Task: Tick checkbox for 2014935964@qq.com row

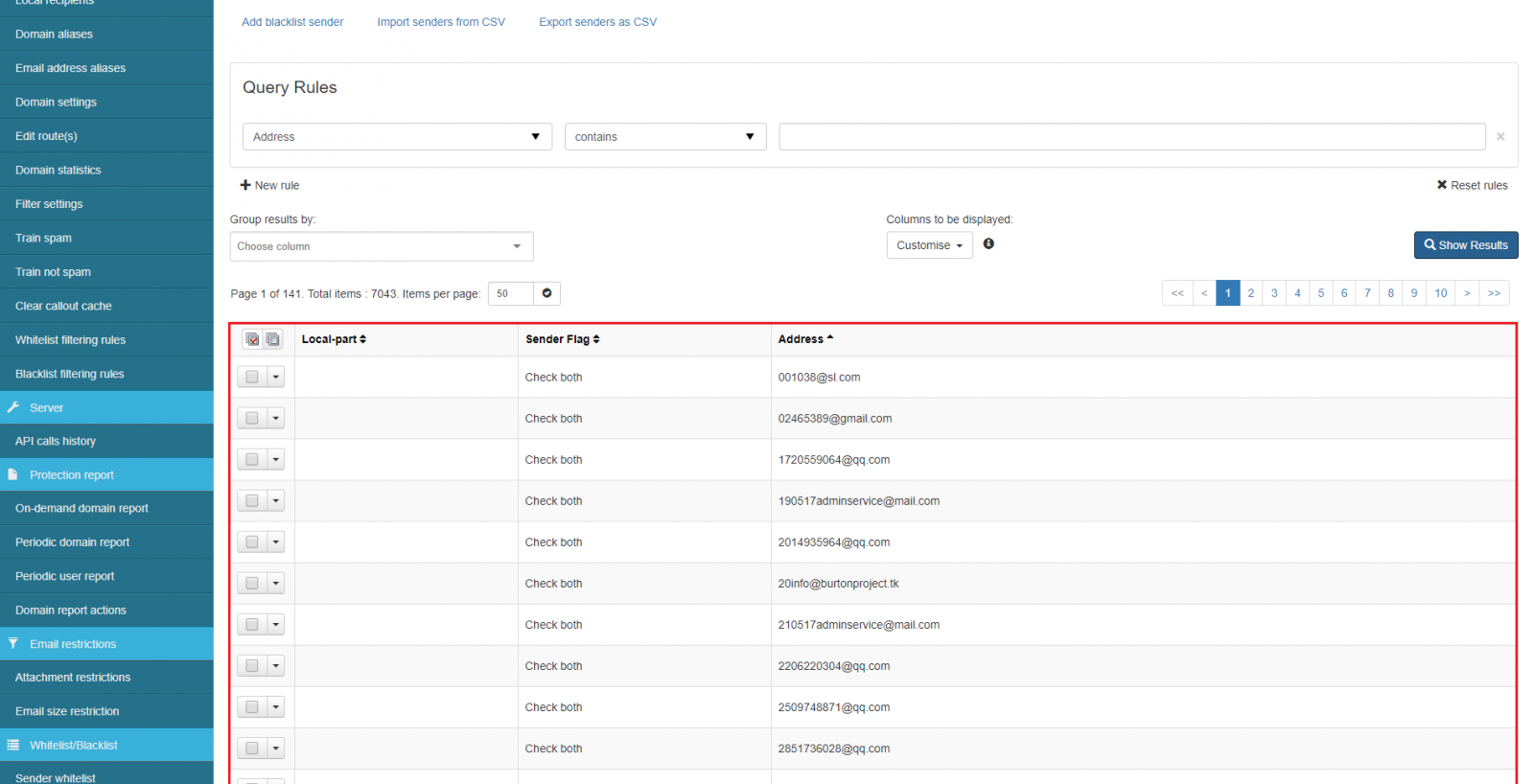Action: coord(252,542)
